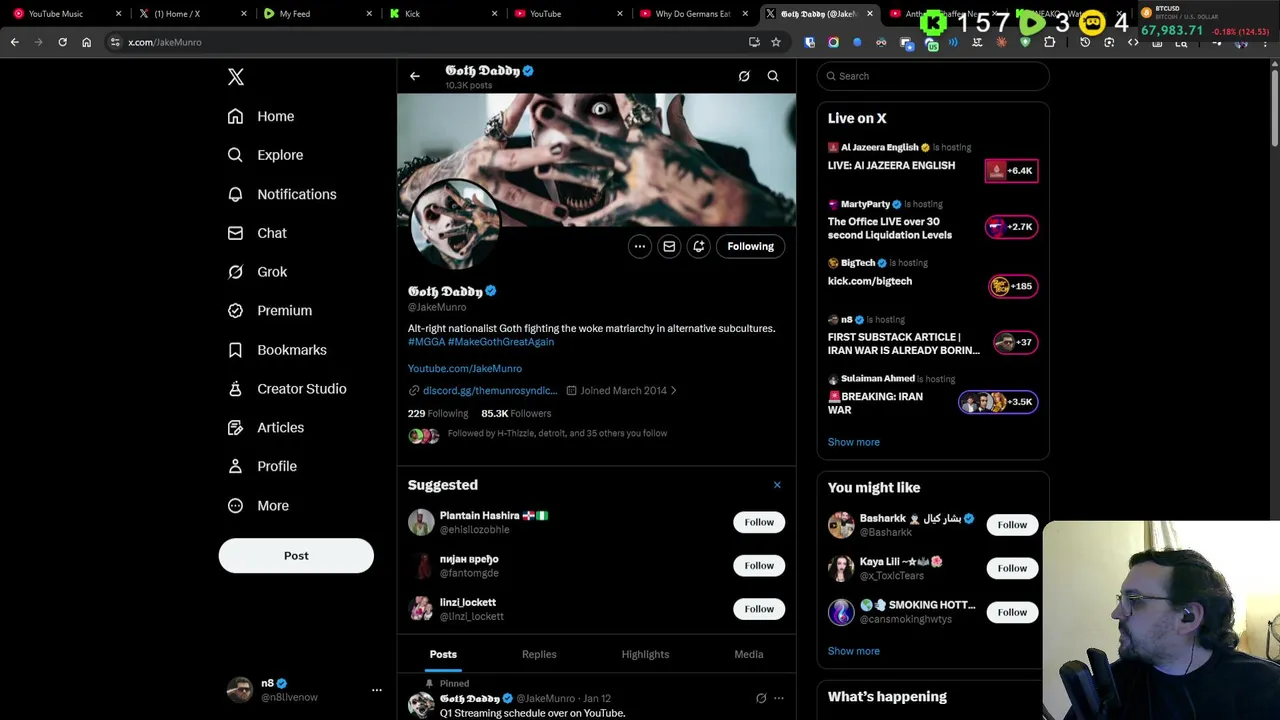Select the Posts tab
The image size is (1280, 720).
tap(443, 654)
